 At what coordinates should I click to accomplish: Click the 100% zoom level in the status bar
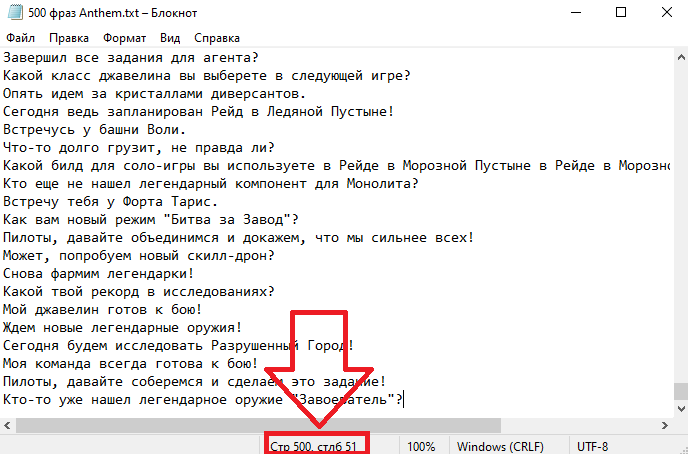421,446
